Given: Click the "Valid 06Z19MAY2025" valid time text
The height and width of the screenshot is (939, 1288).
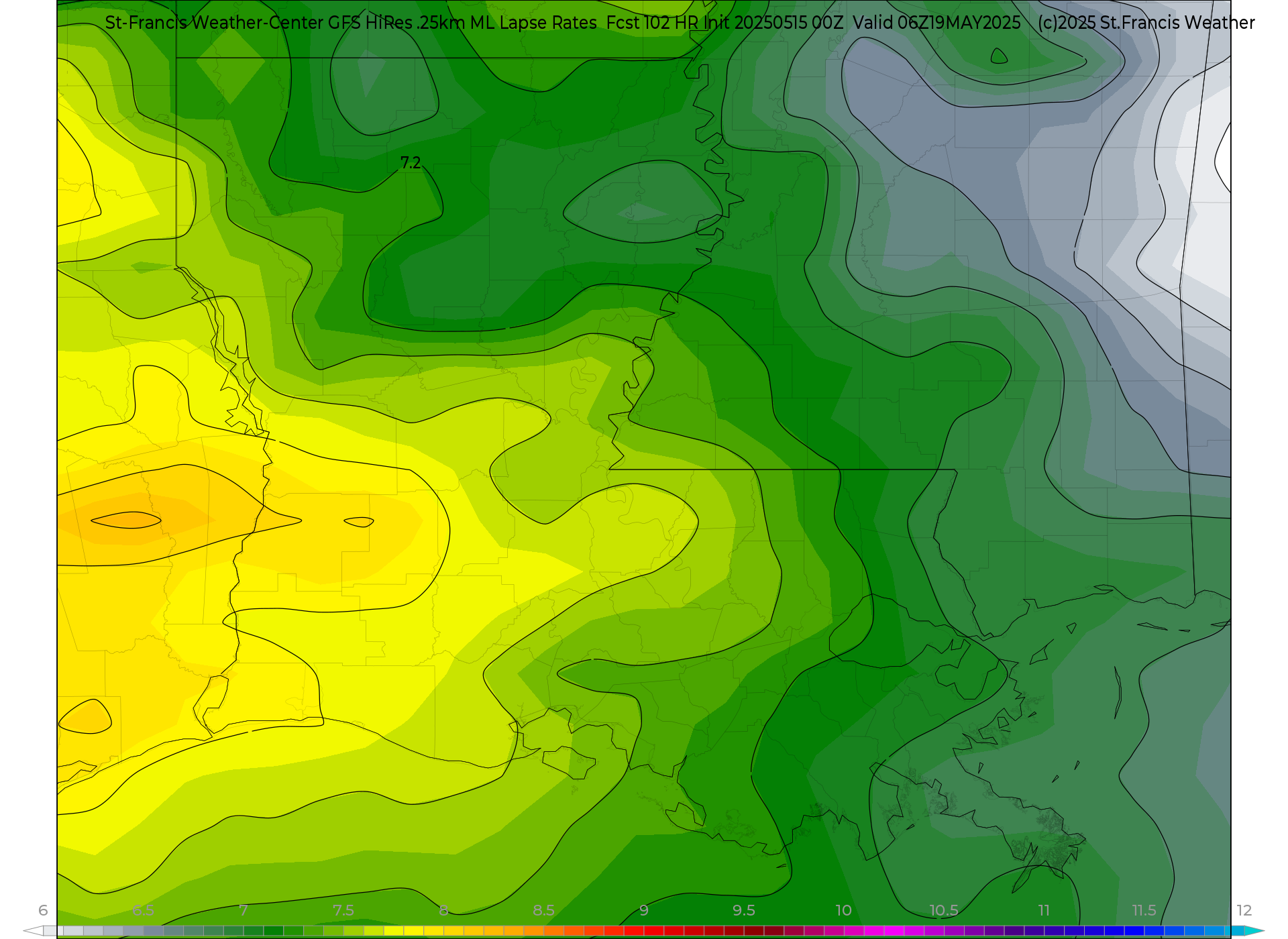Looking at the screenshot, I should pos(937,23).
